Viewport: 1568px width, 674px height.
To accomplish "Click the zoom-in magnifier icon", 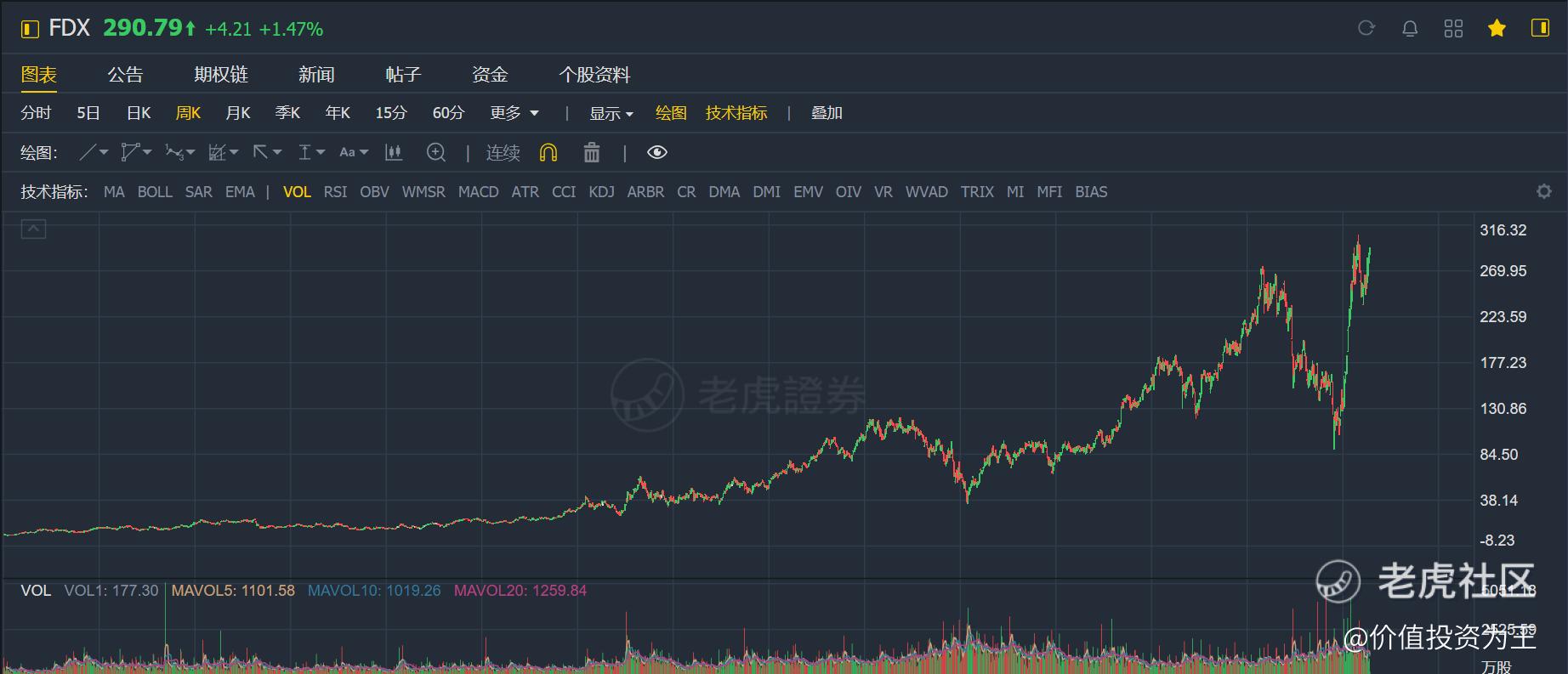I will (436, 152).
